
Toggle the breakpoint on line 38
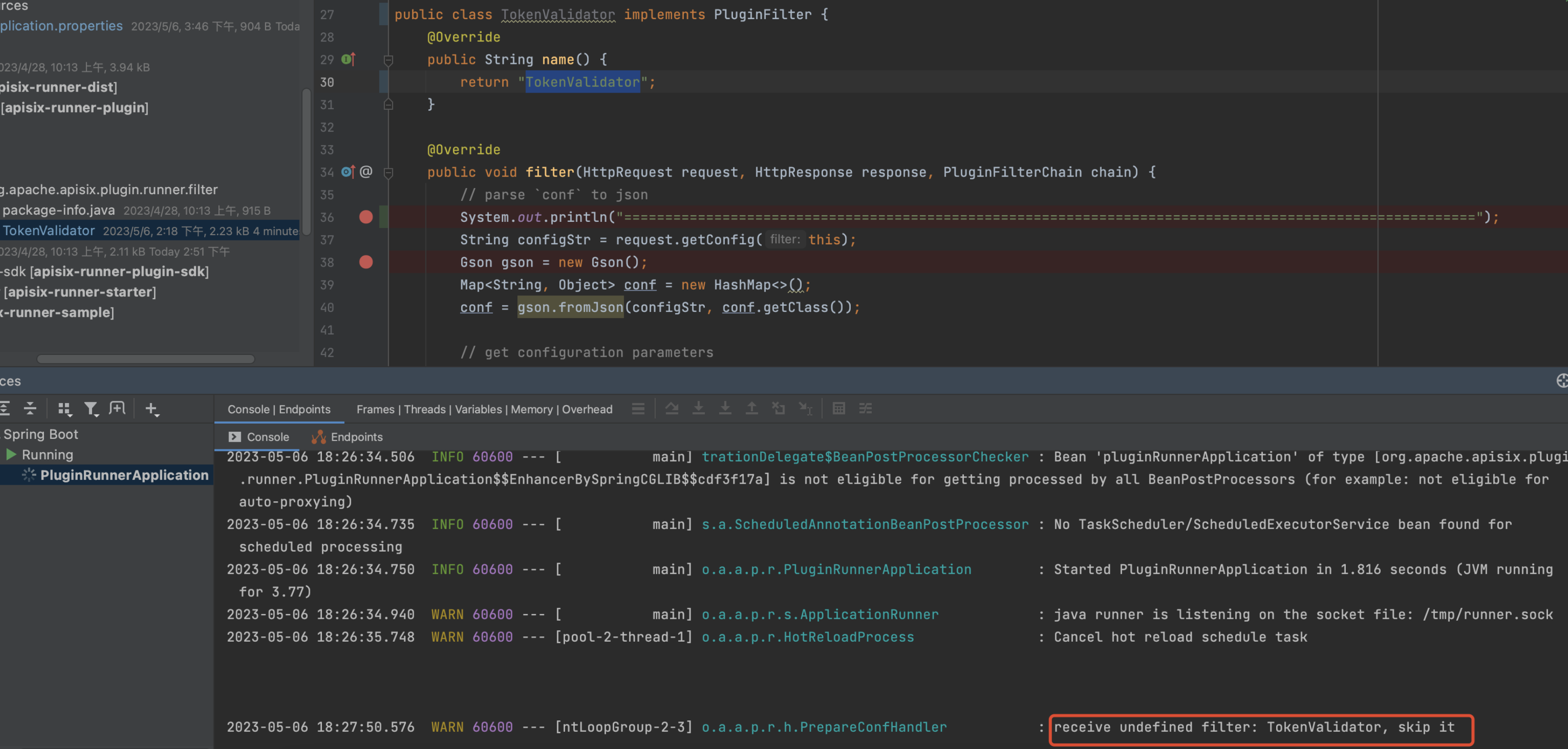click(366, 262)
